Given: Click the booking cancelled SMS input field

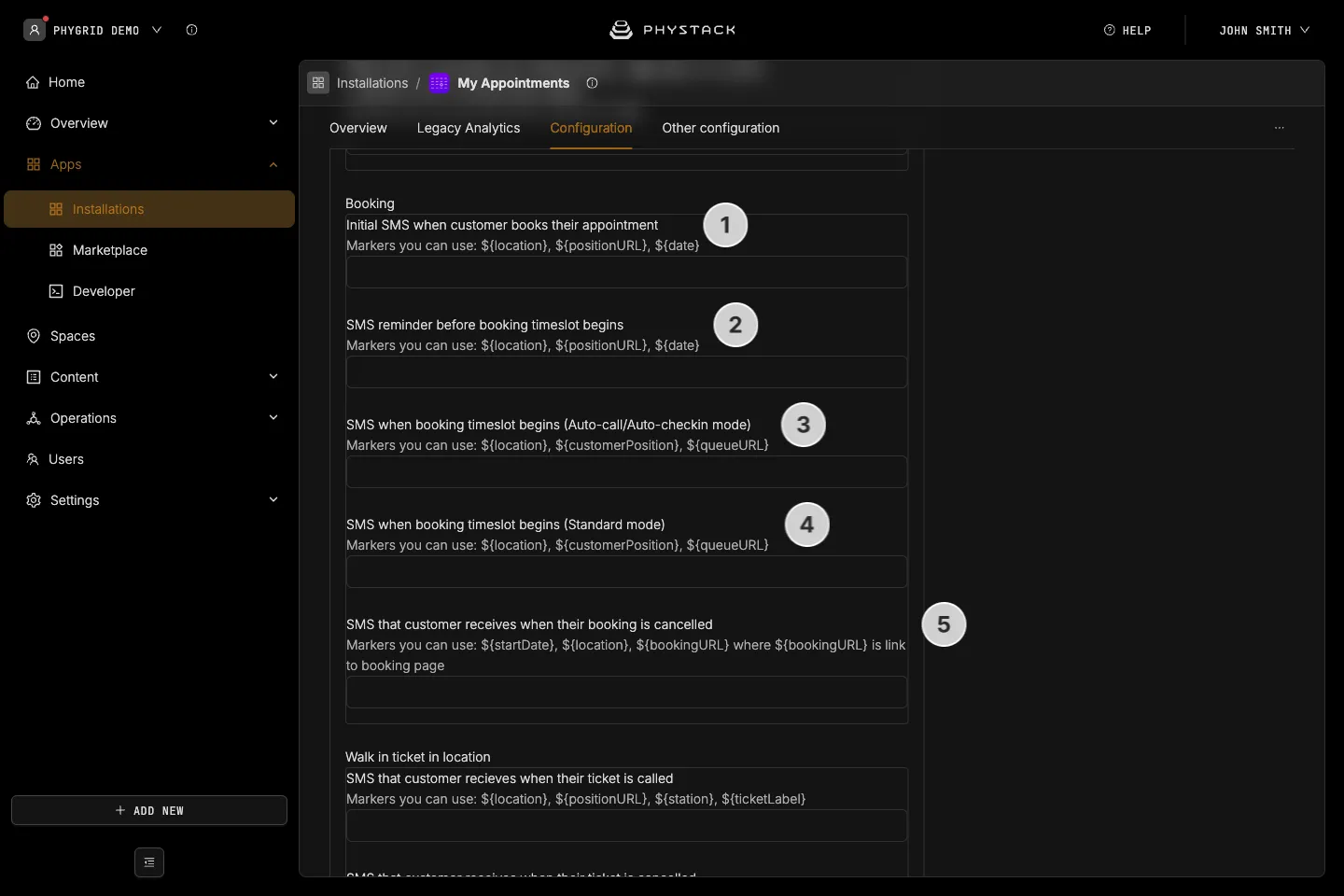Looking at the screenshot, I should (626, 693).
